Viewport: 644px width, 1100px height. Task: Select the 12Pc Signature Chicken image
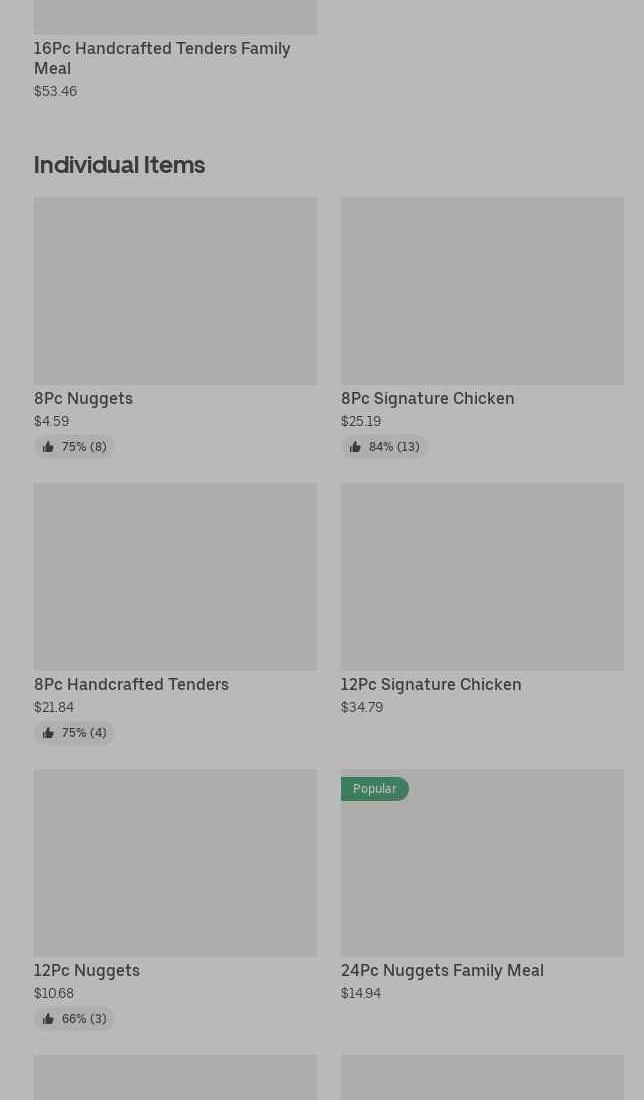[482, 577]
